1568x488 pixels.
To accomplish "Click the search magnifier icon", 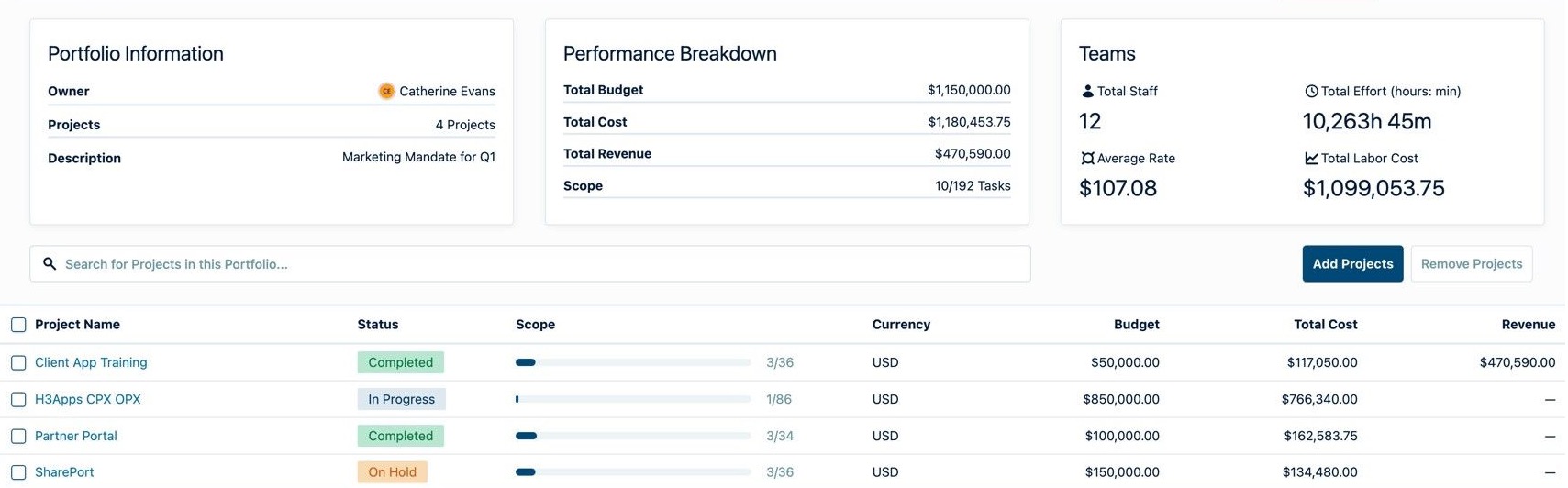I will 50,264.
